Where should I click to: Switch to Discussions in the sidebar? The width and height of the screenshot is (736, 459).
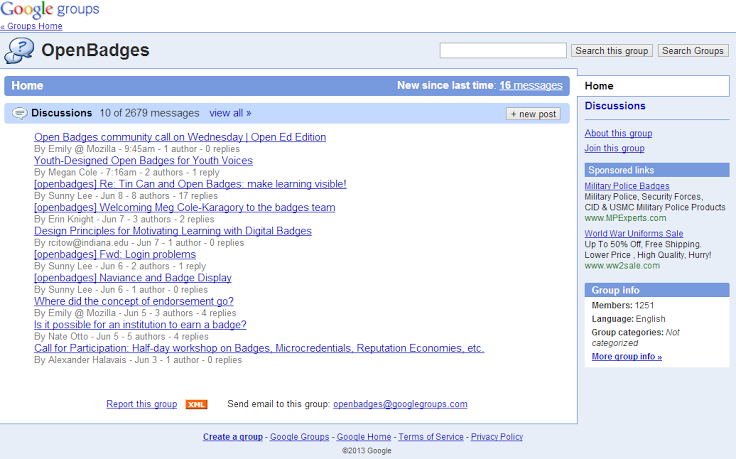[x=615, y=106]
